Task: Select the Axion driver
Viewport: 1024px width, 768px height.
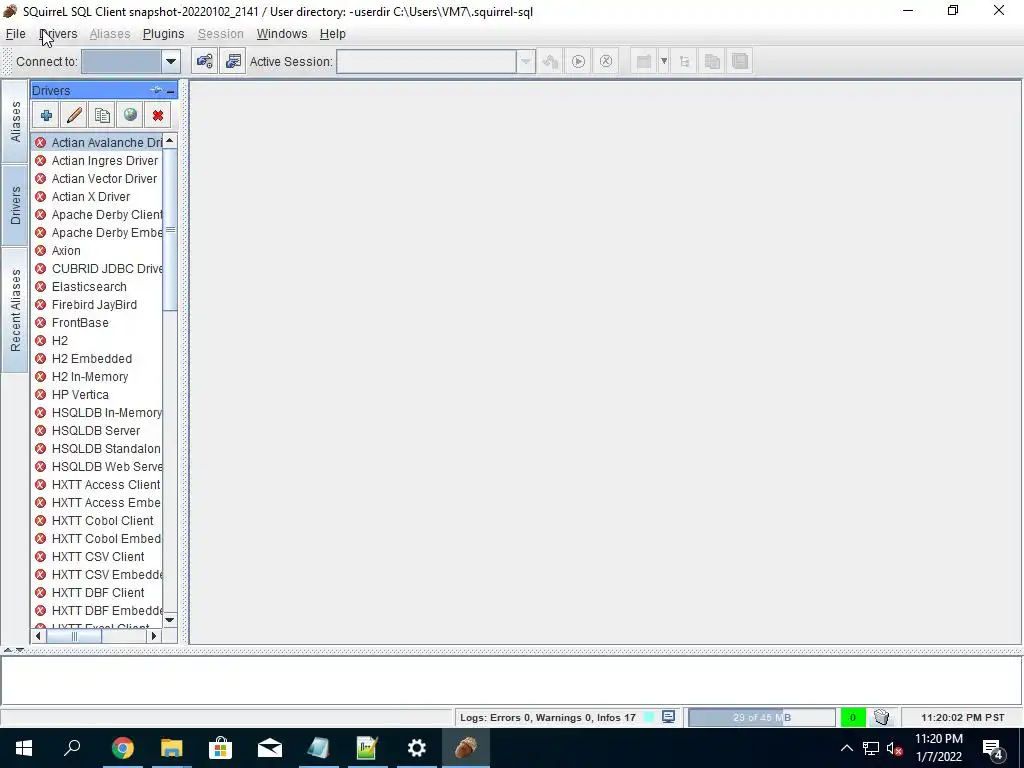Action: (x=97, y=251)
